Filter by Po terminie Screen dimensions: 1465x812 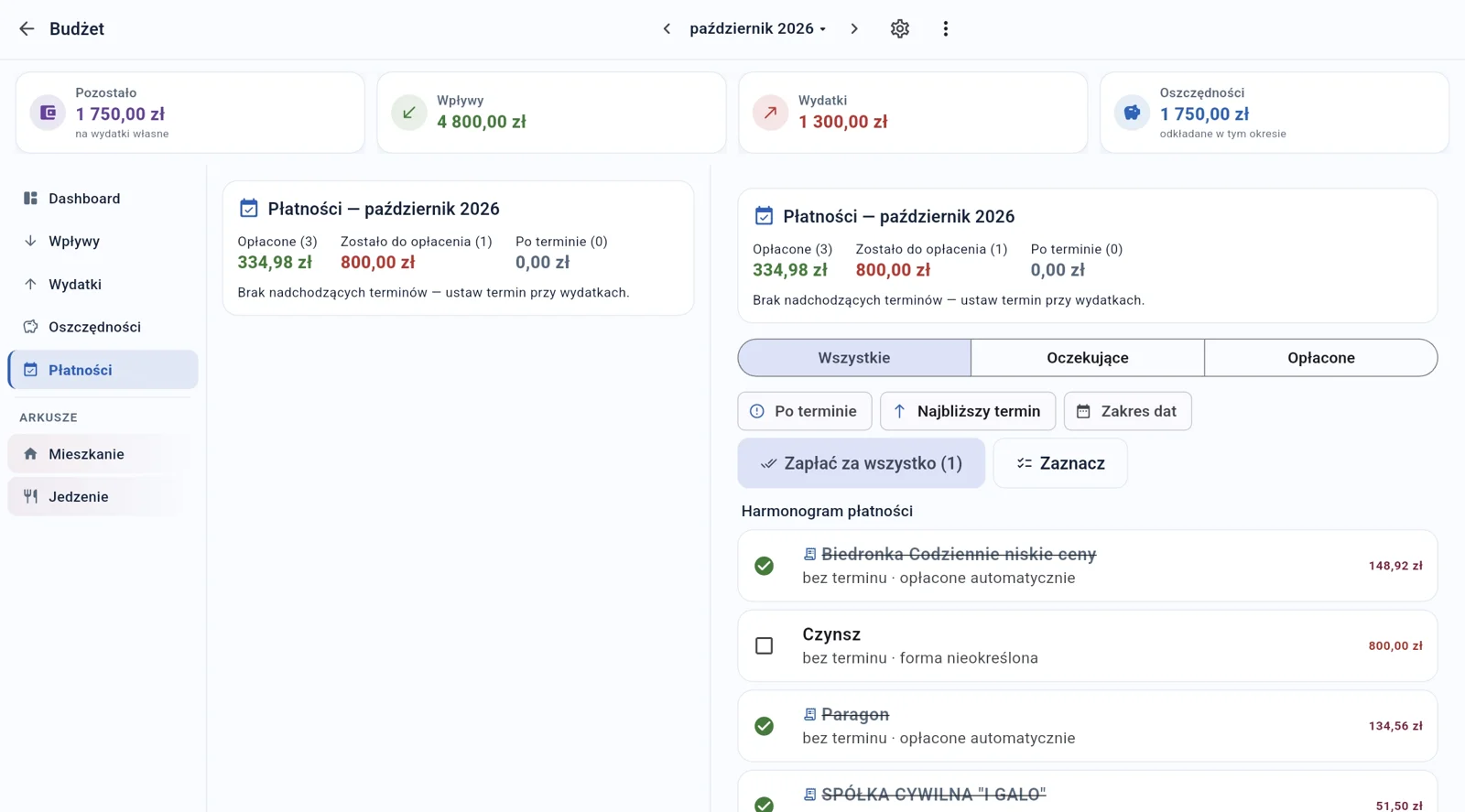pos(805,411)
